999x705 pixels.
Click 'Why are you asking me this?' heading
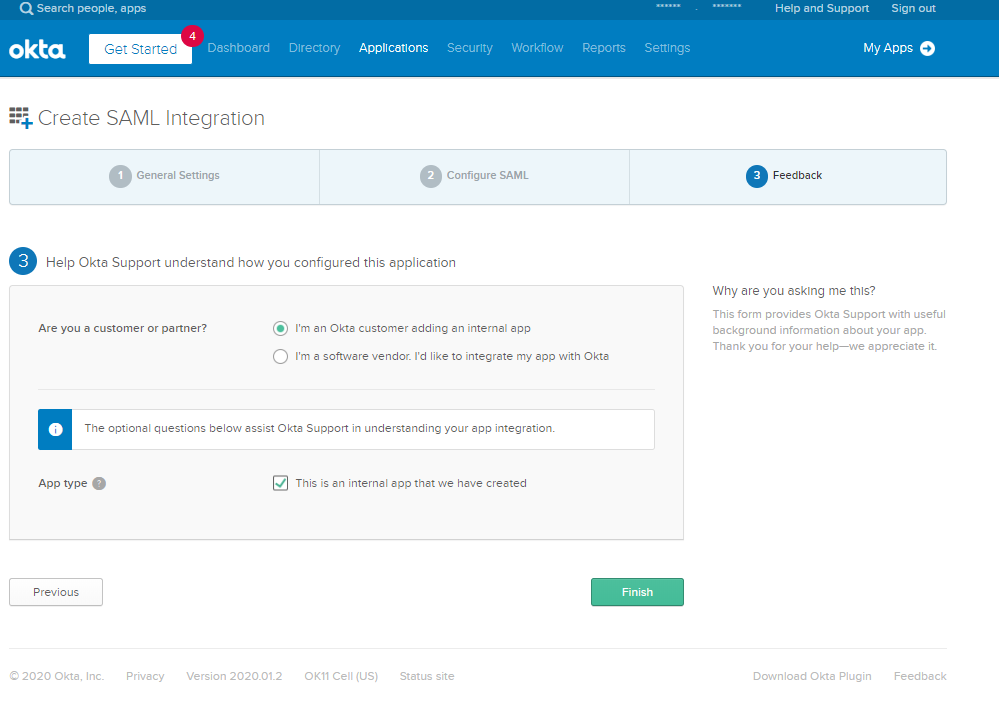794,291
